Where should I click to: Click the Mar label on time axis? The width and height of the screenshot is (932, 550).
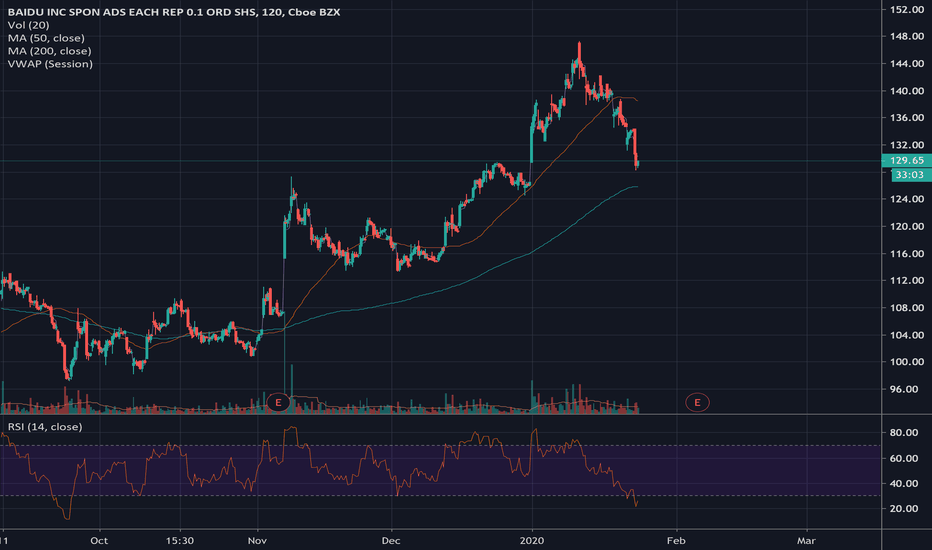click(x=807, y=540)
